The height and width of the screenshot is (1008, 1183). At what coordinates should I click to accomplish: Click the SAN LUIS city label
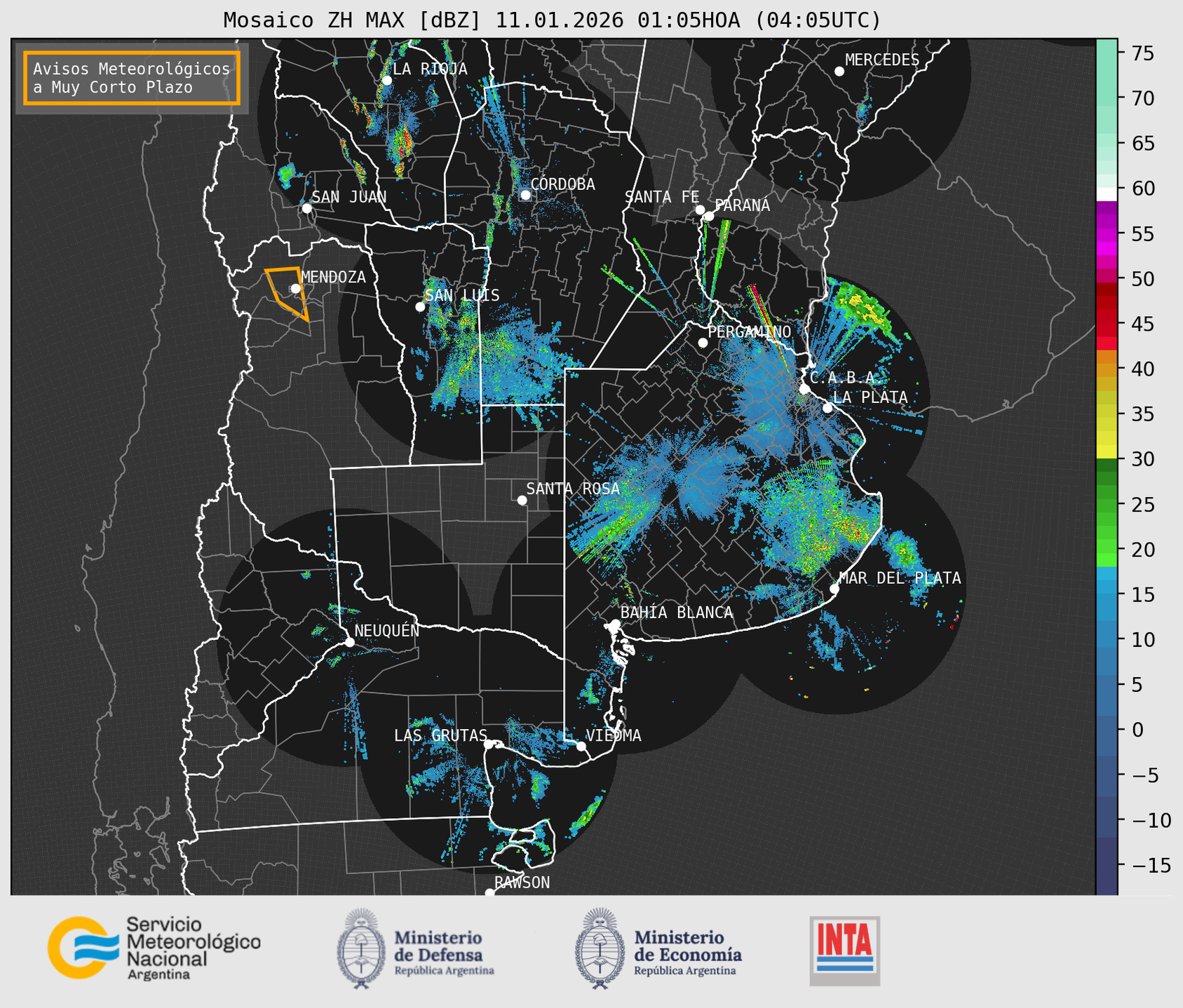pyautogui.click(x=463, y=295)
